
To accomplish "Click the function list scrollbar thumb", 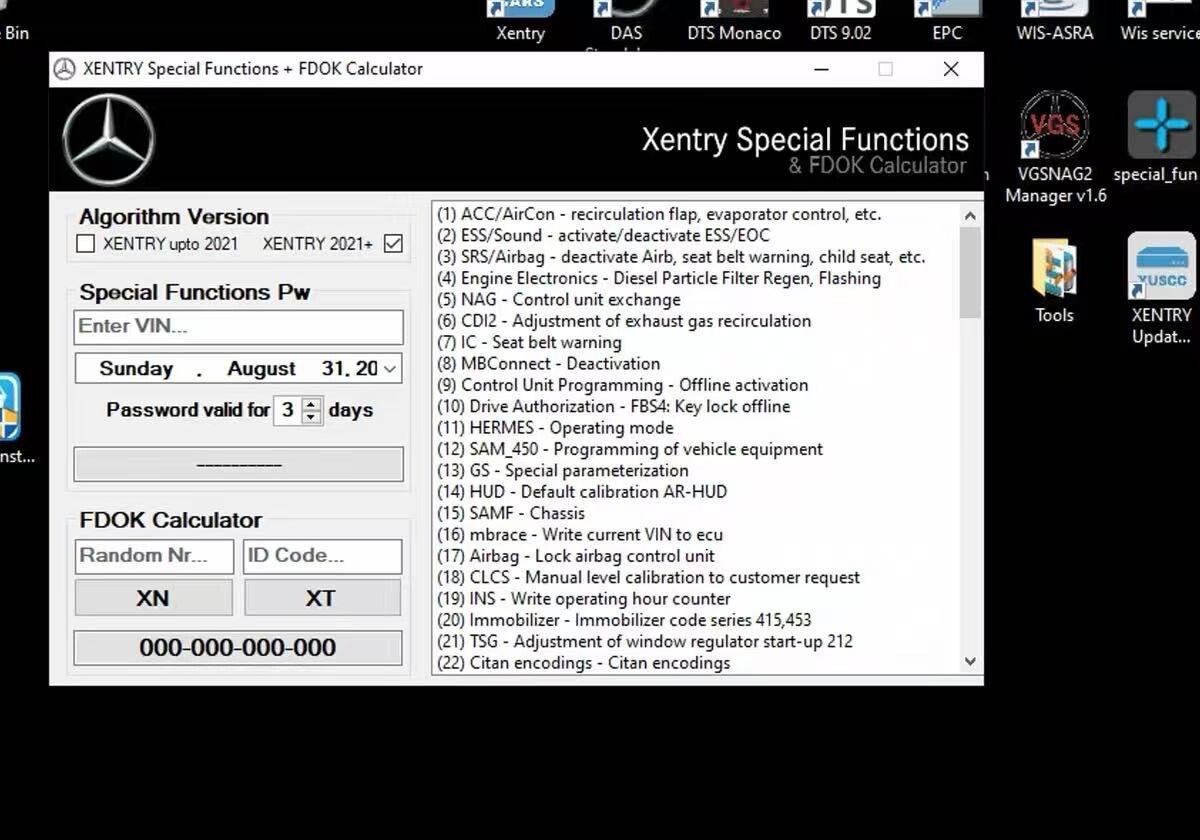I will 970,273.
